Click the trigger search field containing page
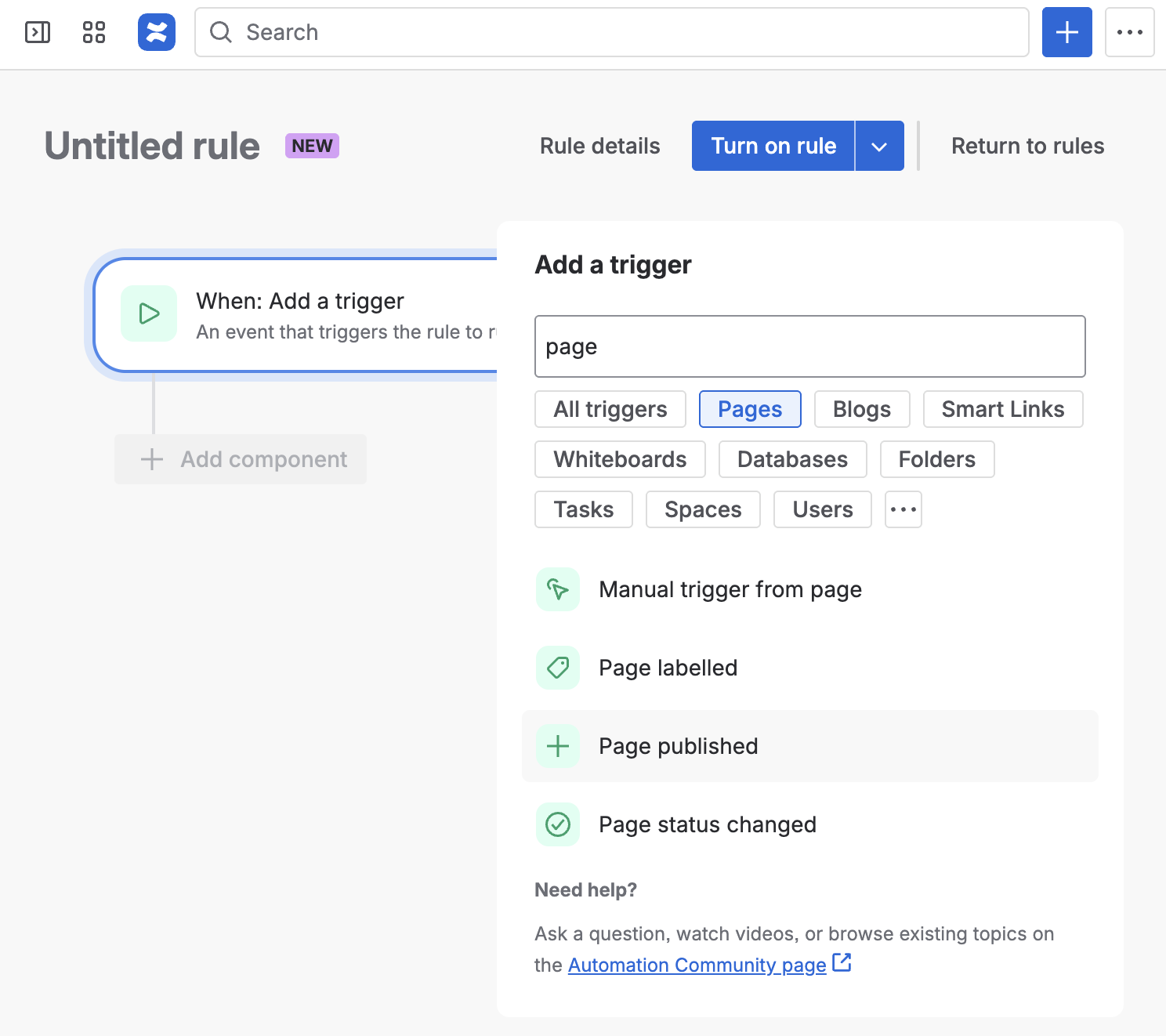Viewport: 1166px width, 1036px height. click(809, 346)
